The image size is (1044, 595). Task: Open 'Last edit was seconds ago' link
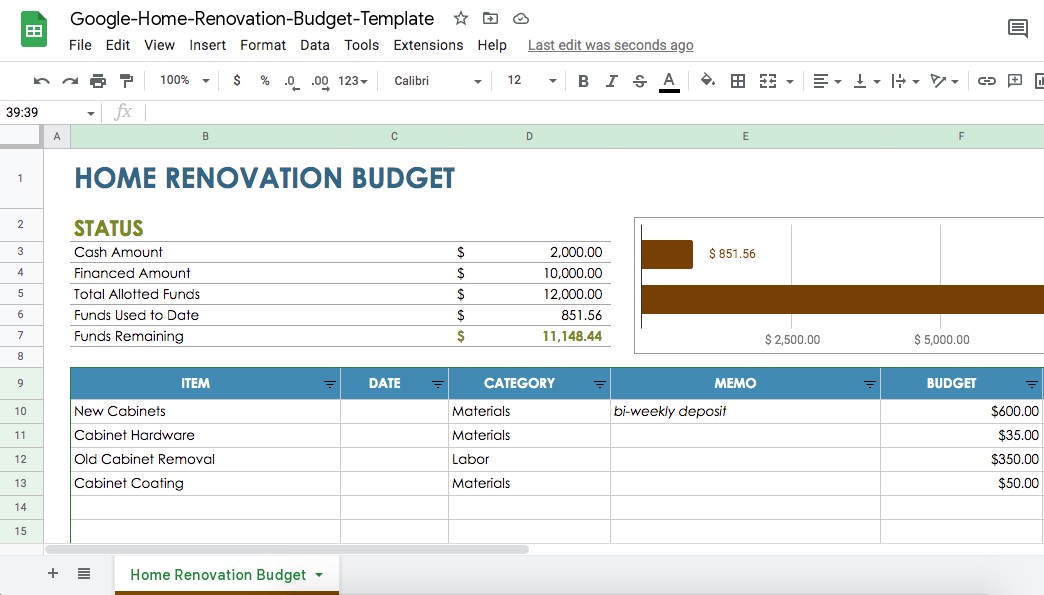[611, 45]
